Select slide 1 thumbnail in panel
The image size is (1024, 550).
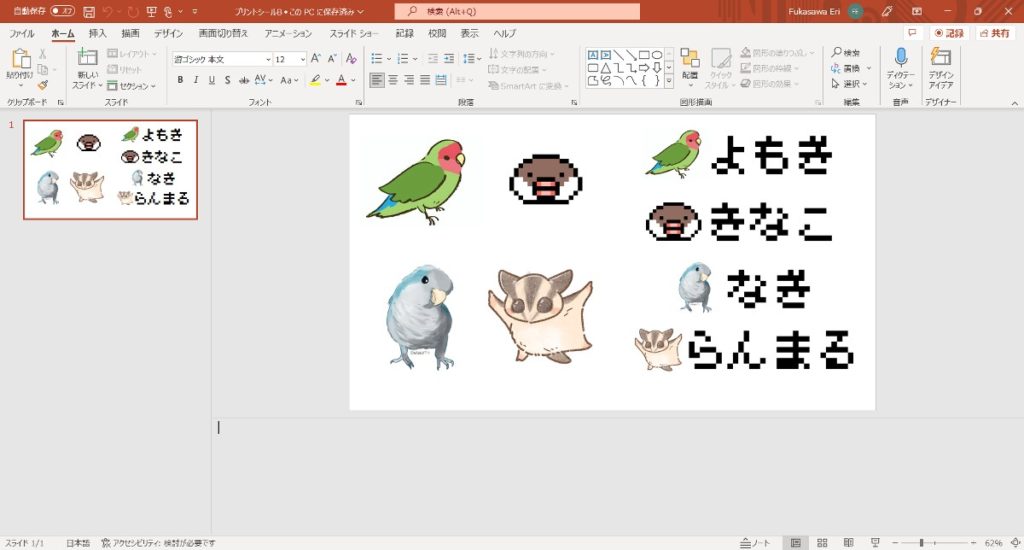tap(110, 169)
